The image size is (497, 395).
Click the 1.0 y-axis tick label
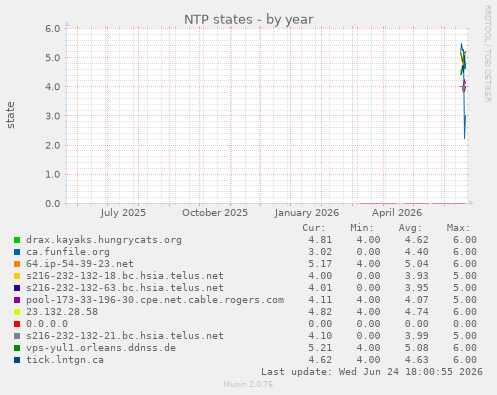(x=53, y=174)
